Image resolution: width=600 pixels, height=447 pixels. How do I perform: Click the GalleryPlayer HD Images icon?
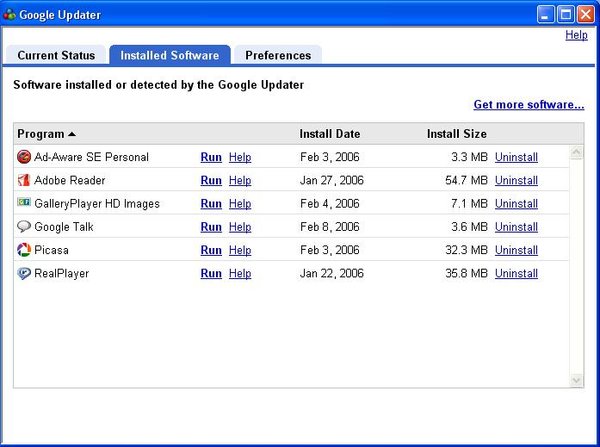24,203
